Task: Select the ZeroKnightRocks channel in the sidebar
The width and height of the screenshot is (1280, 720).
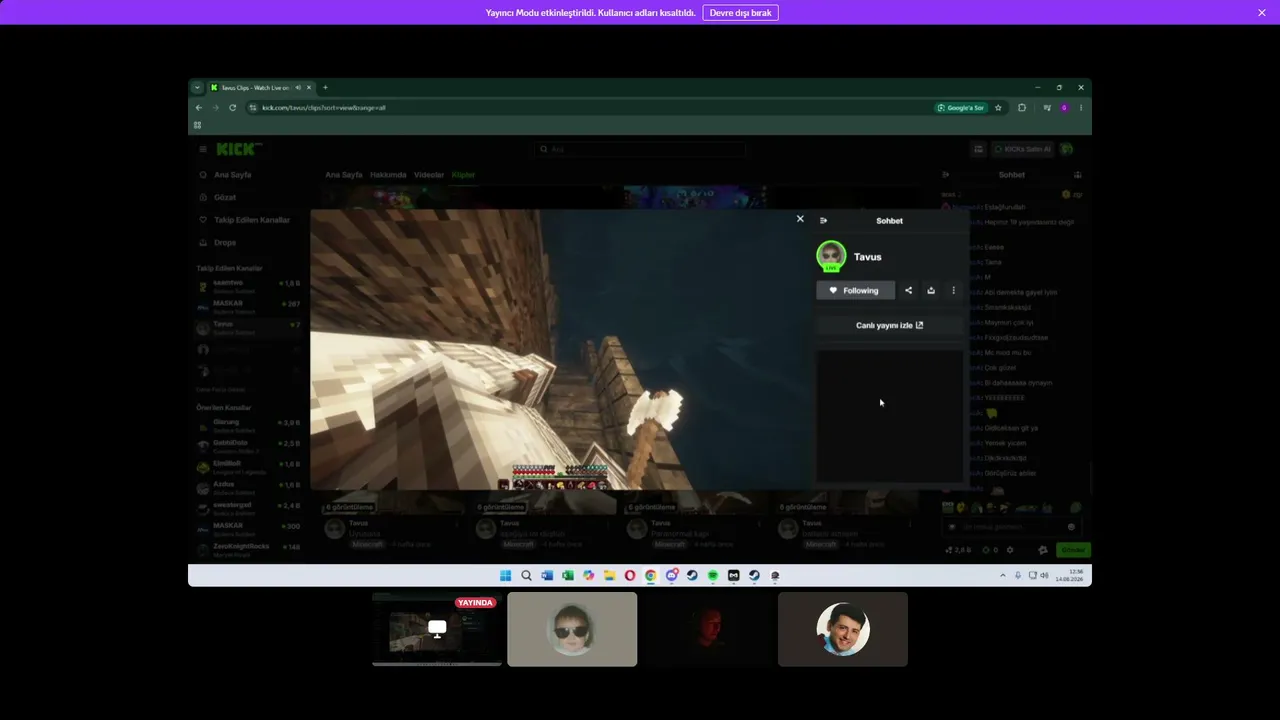Action: (249, 549)
